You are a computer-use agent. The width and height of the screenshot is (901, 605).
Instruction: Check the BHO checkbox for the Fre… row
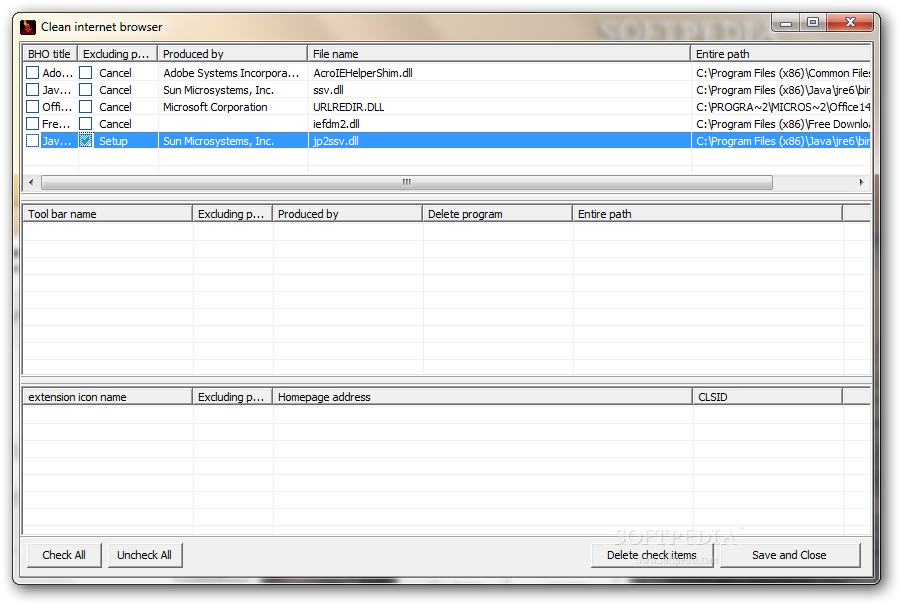pyautogui.click(x=33, y=124)
